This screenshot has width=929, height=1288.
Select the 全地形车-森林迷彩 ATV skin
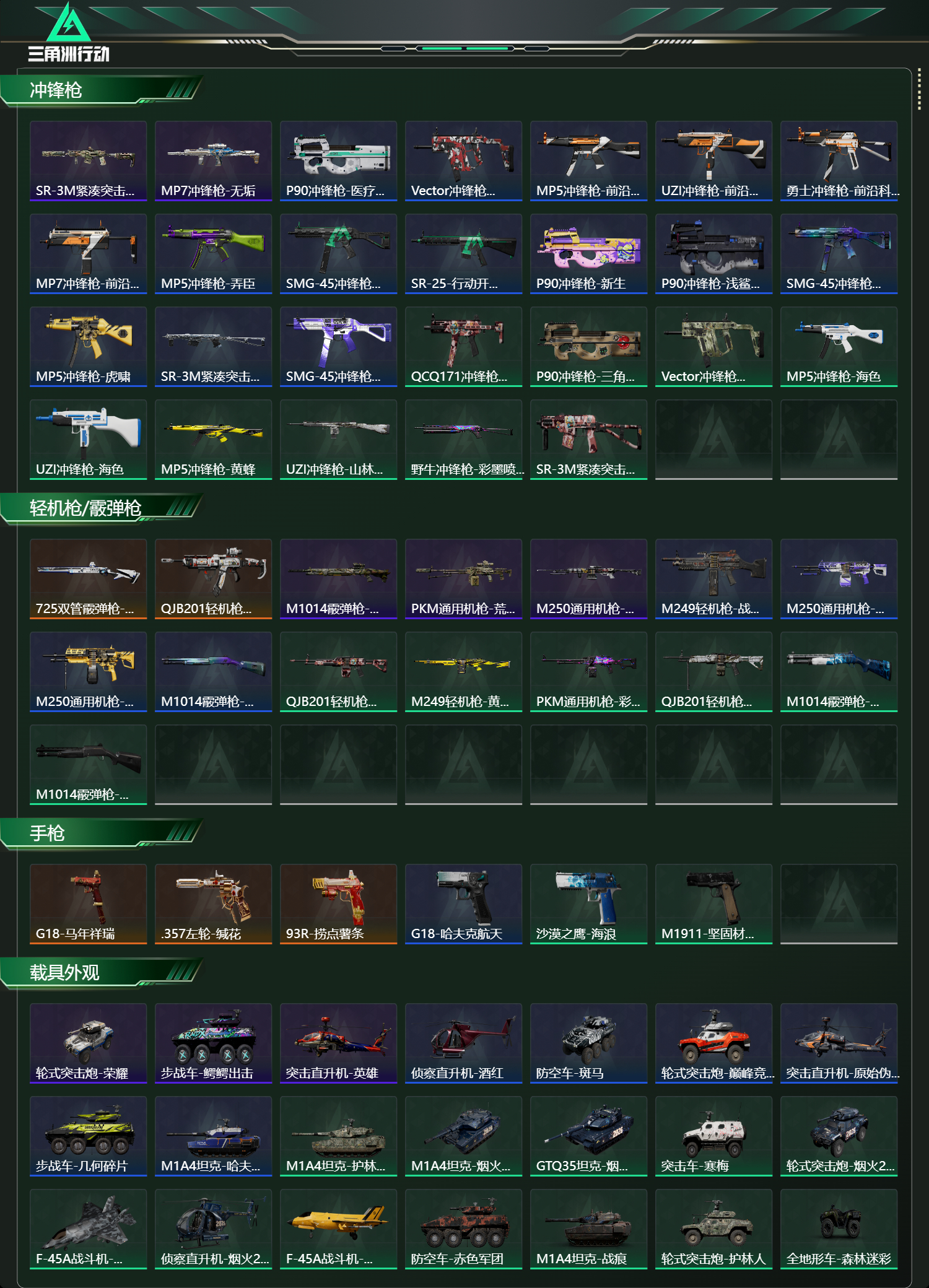[x=839, y=1229]
